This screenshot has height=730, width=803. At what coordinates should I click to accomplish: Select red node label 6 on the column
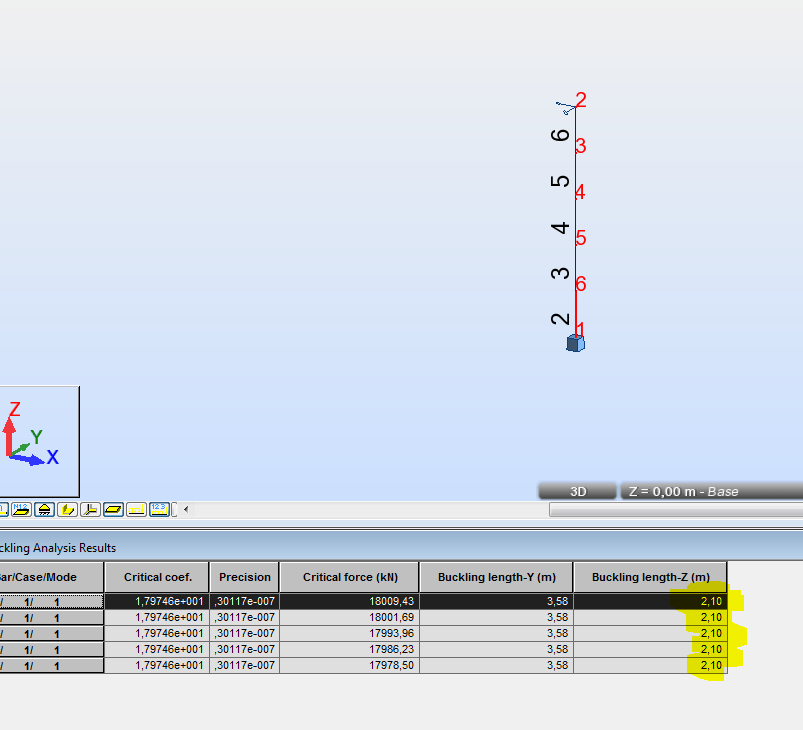[x=581, y=284]
